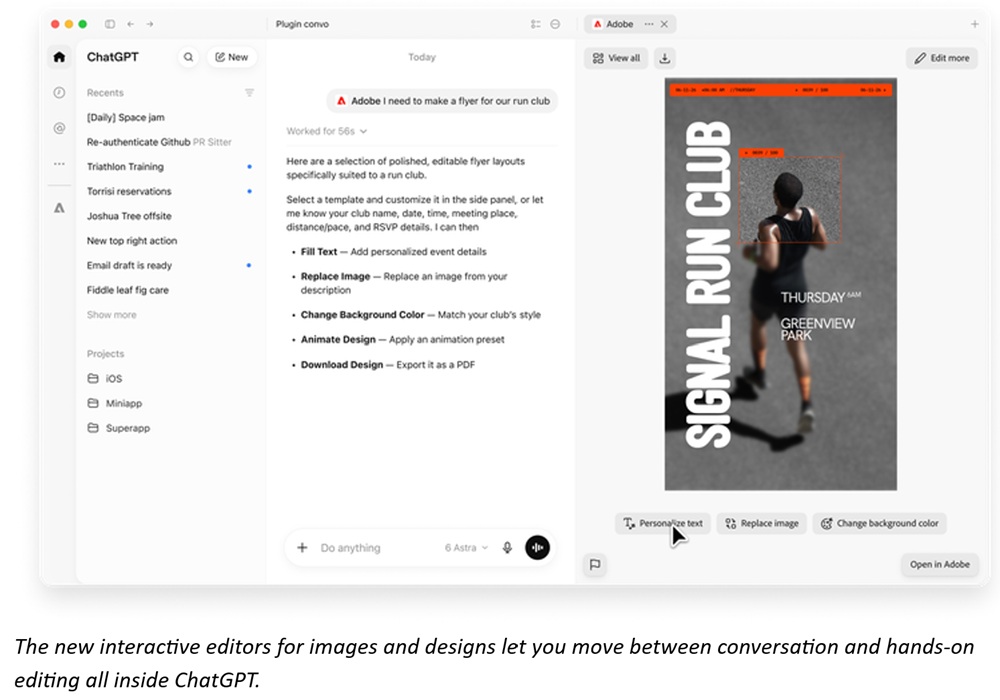Image resolution: width=1000 pixels, height=700 pixels.
Task: Click the Projects section heading
Action: click(x=105, y=354)
